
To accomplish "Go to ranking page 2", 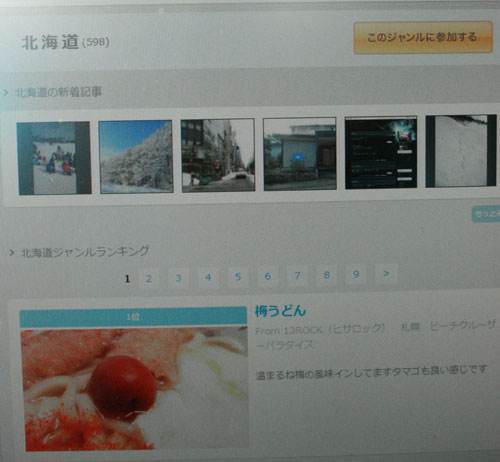I will (149, 279).
